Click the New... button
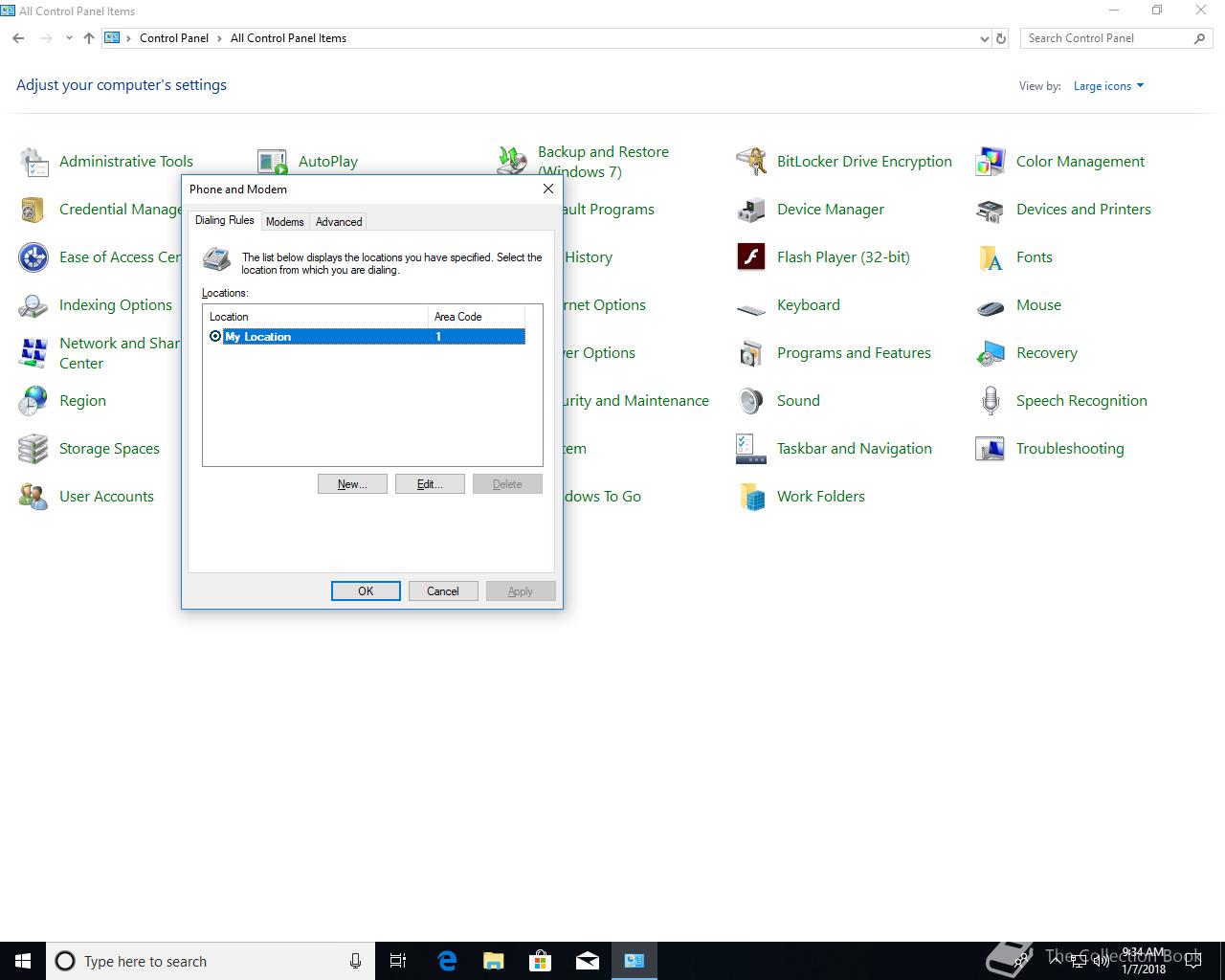Viewport: 1225px width, 980px height. click(352, 484)
